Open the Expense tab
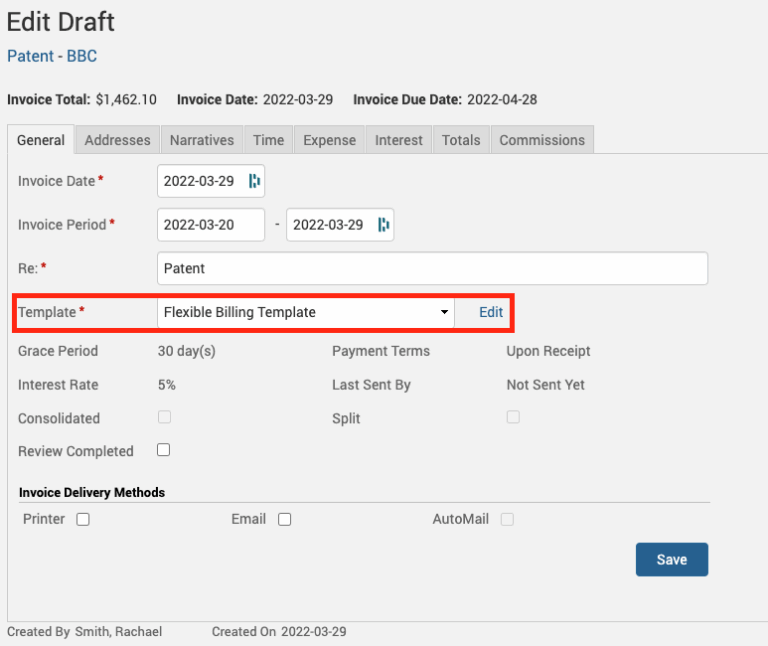Screen dimensions: 768x646 point(329,140)
